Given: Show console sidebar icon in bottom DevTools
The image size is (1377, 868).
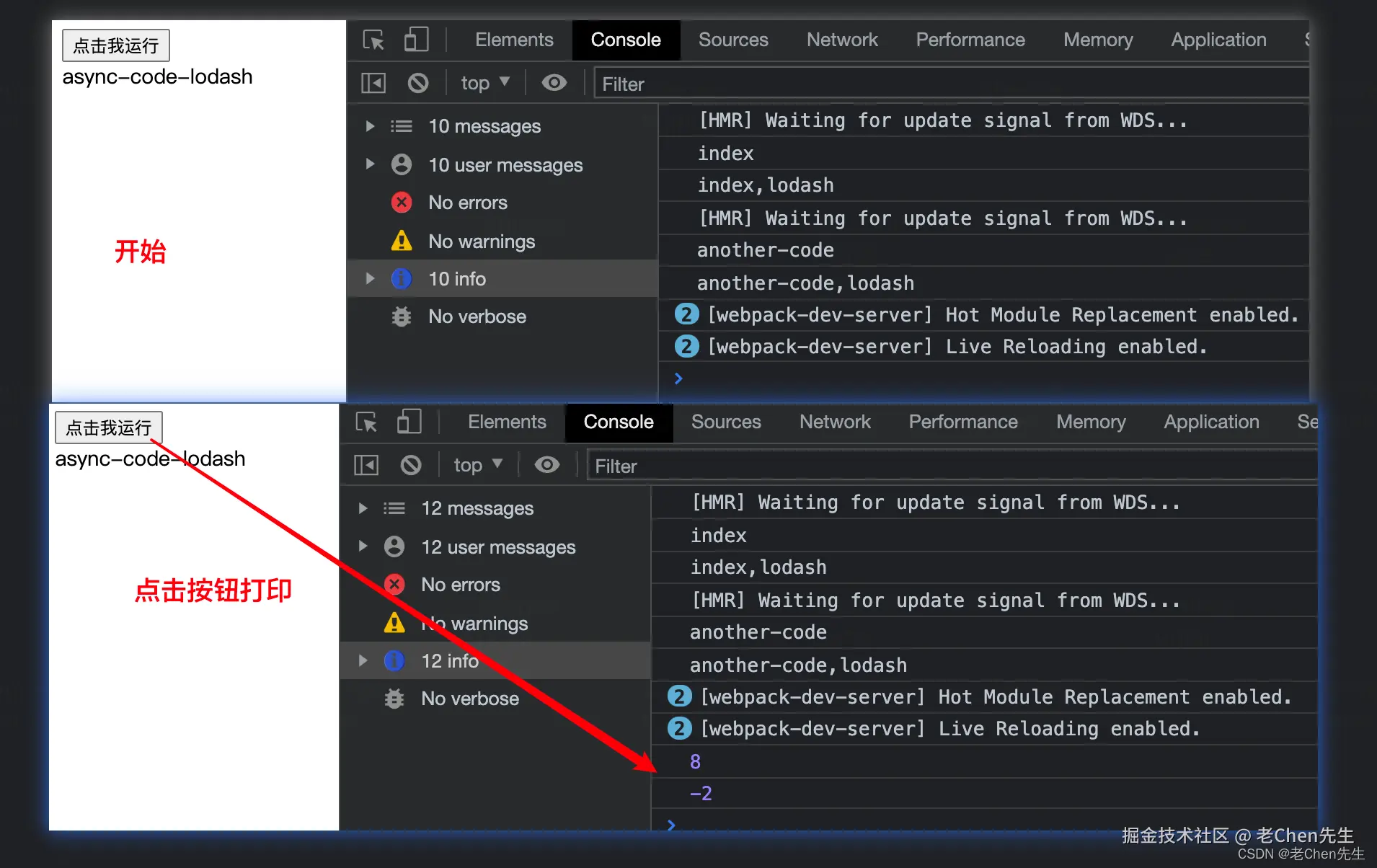Looking at the screenshot, I should pos(366,466).
